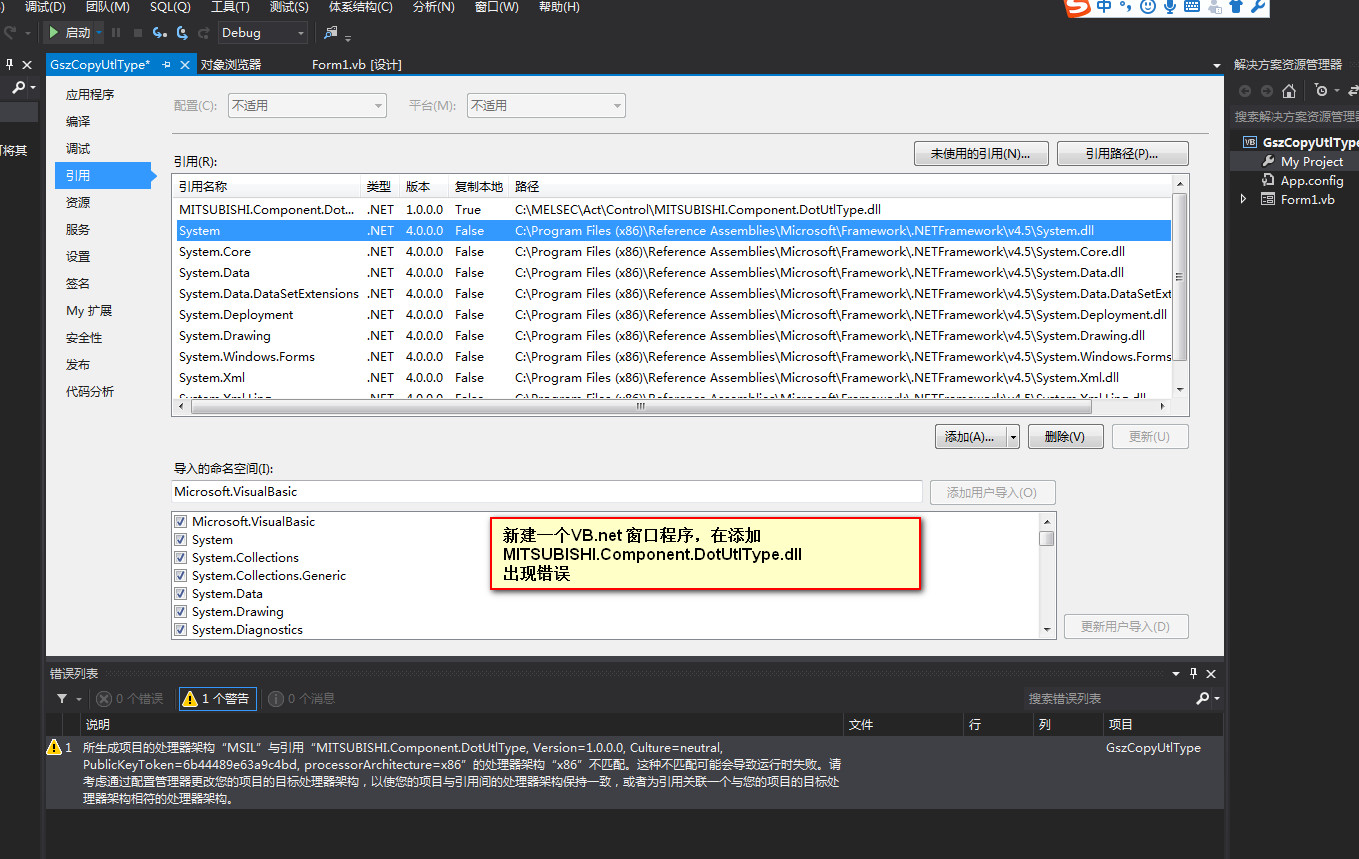Toggle the System.Collections.Generic namespace checkbox
Viewport: 1359px width, 859px height.
181,576
